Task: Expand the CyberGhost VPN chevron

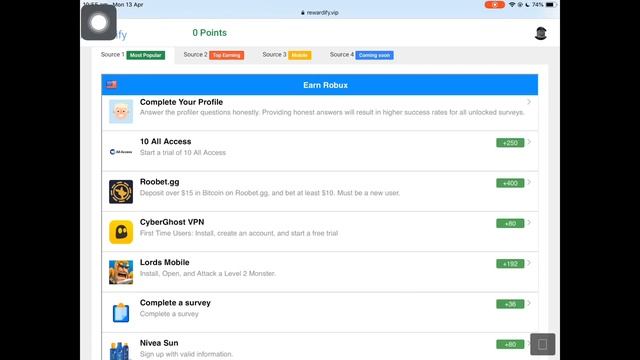Action: tap(529, 222)
